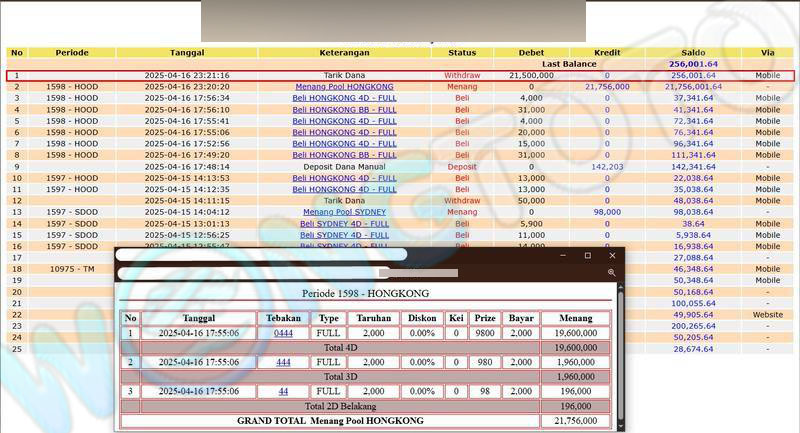800x433 pixels.
Task: Close the Periode 1598 popup window
Action: point(611,256)
